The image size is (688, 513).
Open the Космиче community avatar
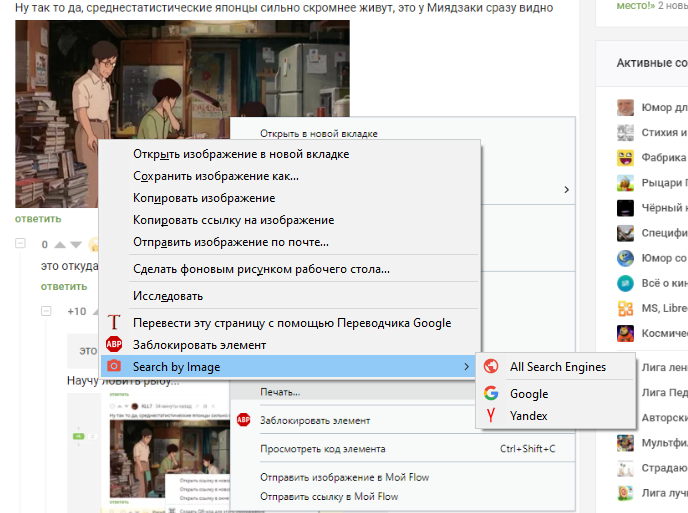point(625,333)
